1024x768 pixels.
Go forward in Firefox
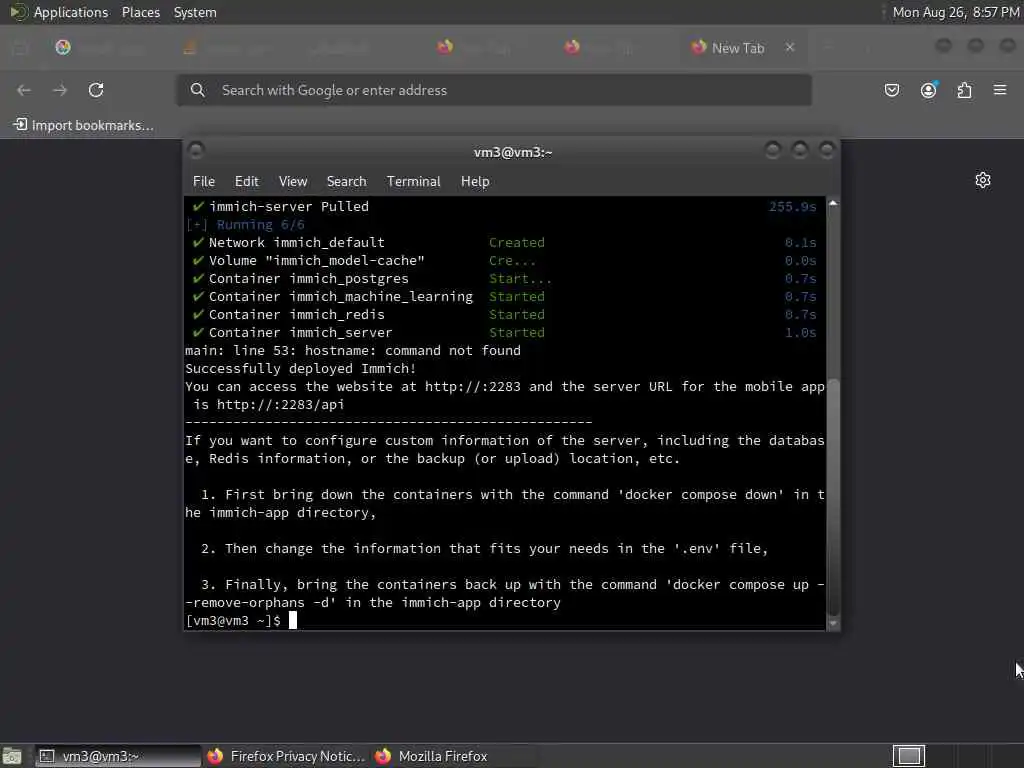click(x=60, y=90)
